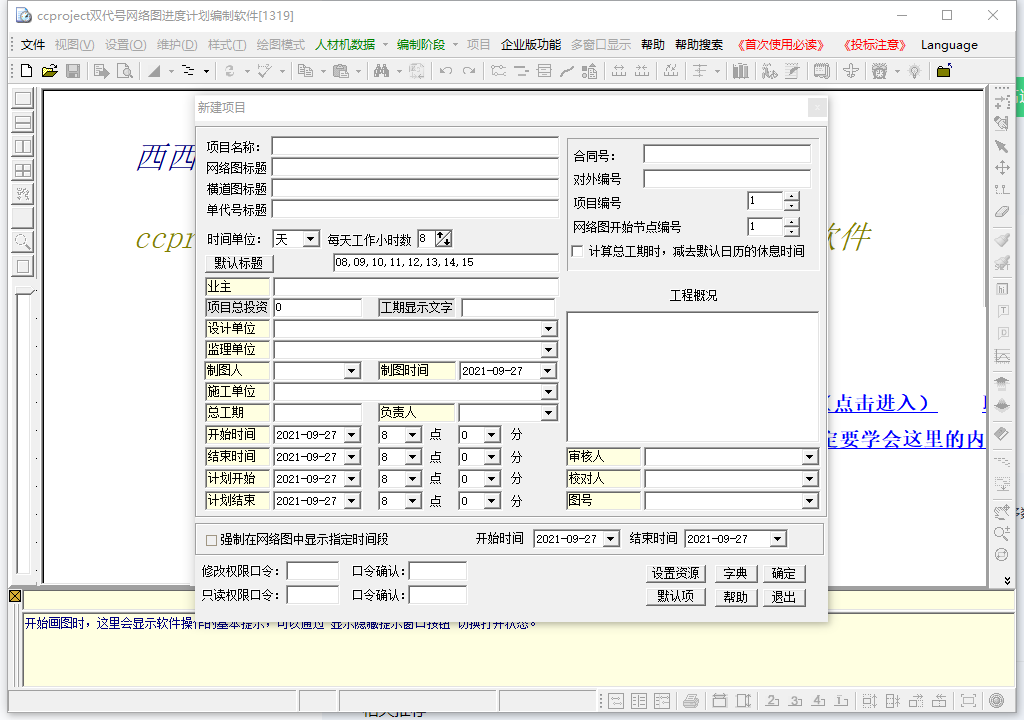The width and height of the screenshot is (1024, 720).
Task: Expand the 设计单位 combo box
Action: pos(548,329)
